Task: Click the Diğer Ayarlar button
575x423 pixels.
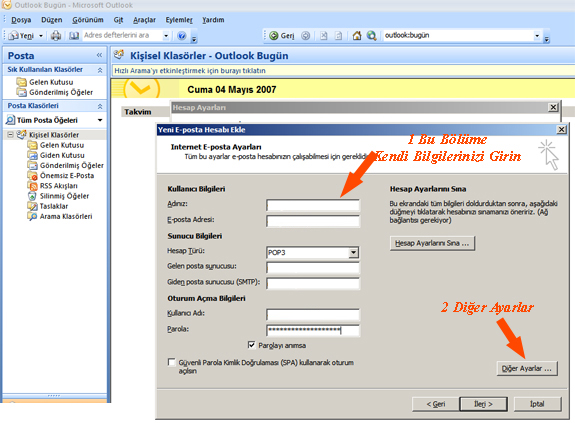Action: coord(527,369)
